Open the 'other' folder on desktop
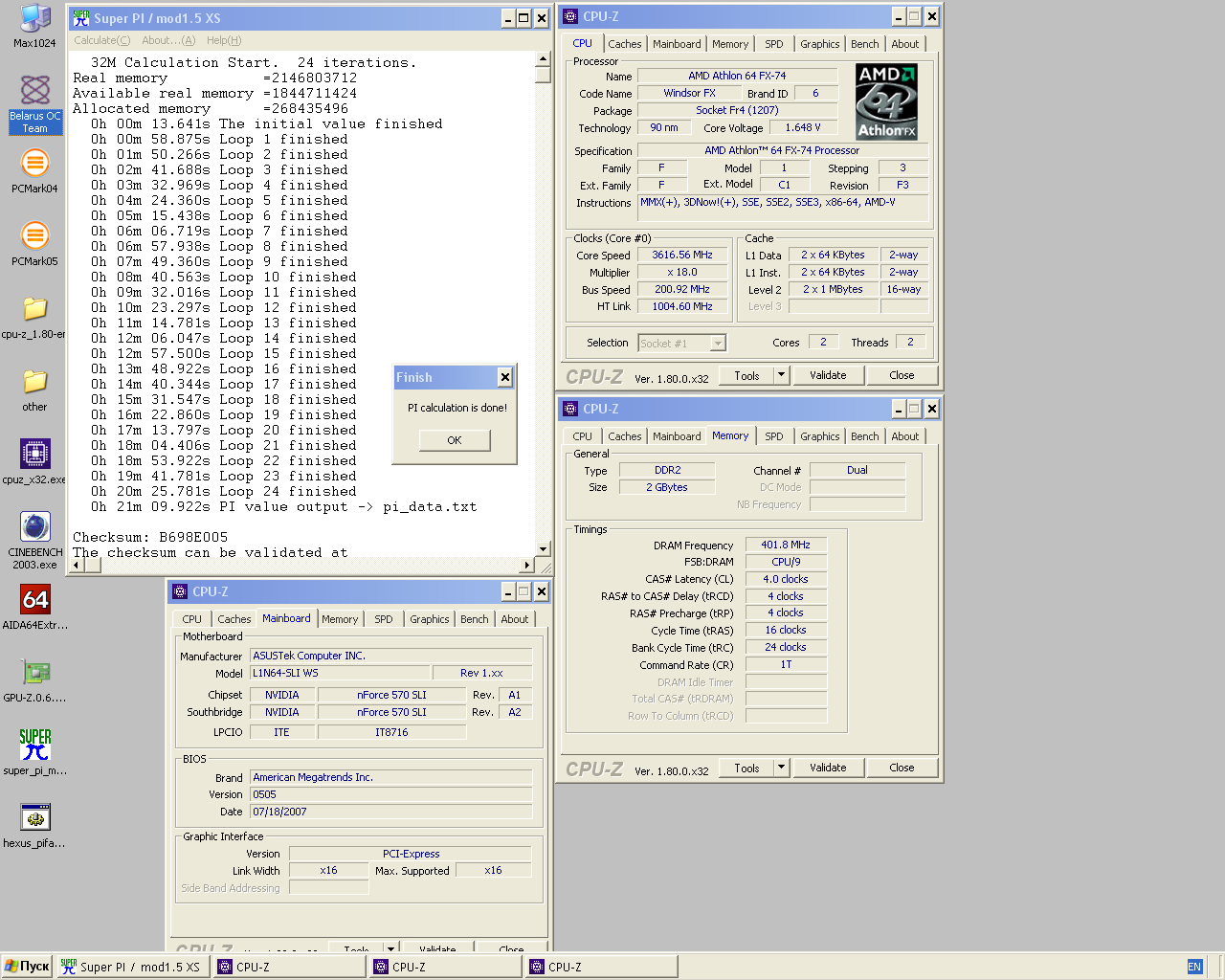This screenshot has width=1225, height=980. [34, 390]
